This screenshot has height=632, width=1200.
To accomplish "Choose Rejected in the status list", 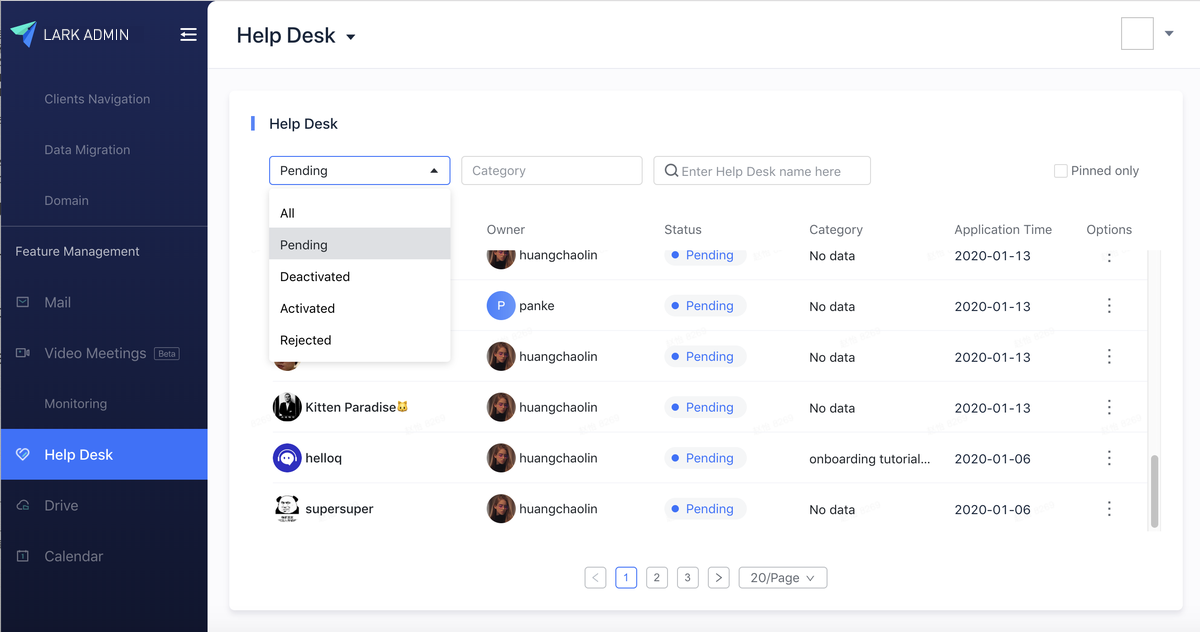I will [306, 341].
